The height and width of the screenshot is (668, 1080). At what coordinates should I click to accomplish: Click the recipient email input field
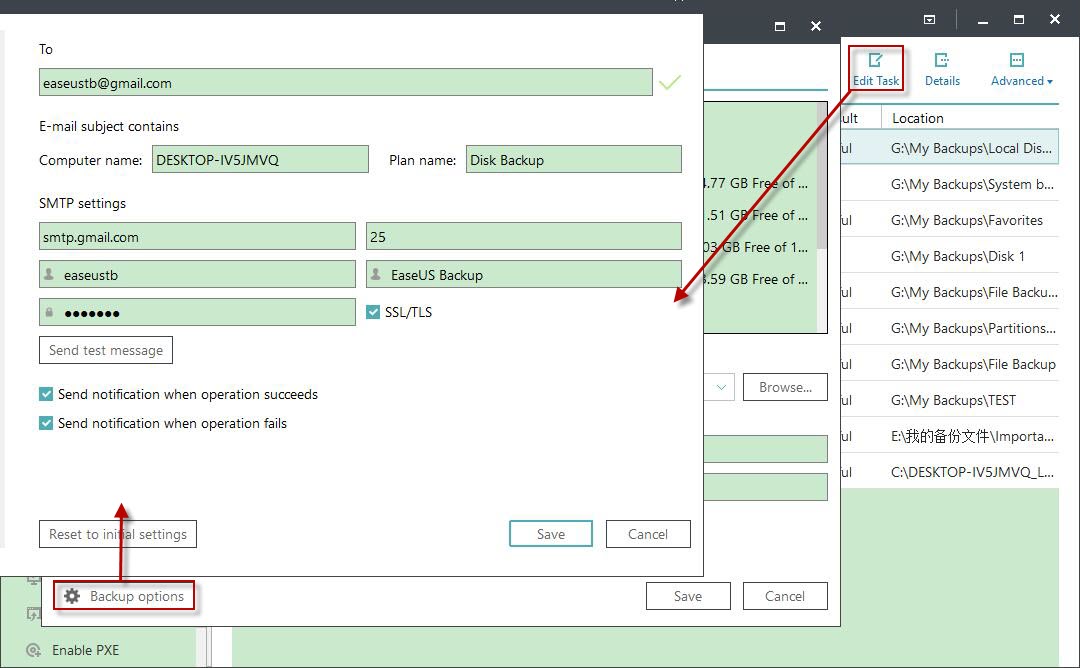pos(345,83)
